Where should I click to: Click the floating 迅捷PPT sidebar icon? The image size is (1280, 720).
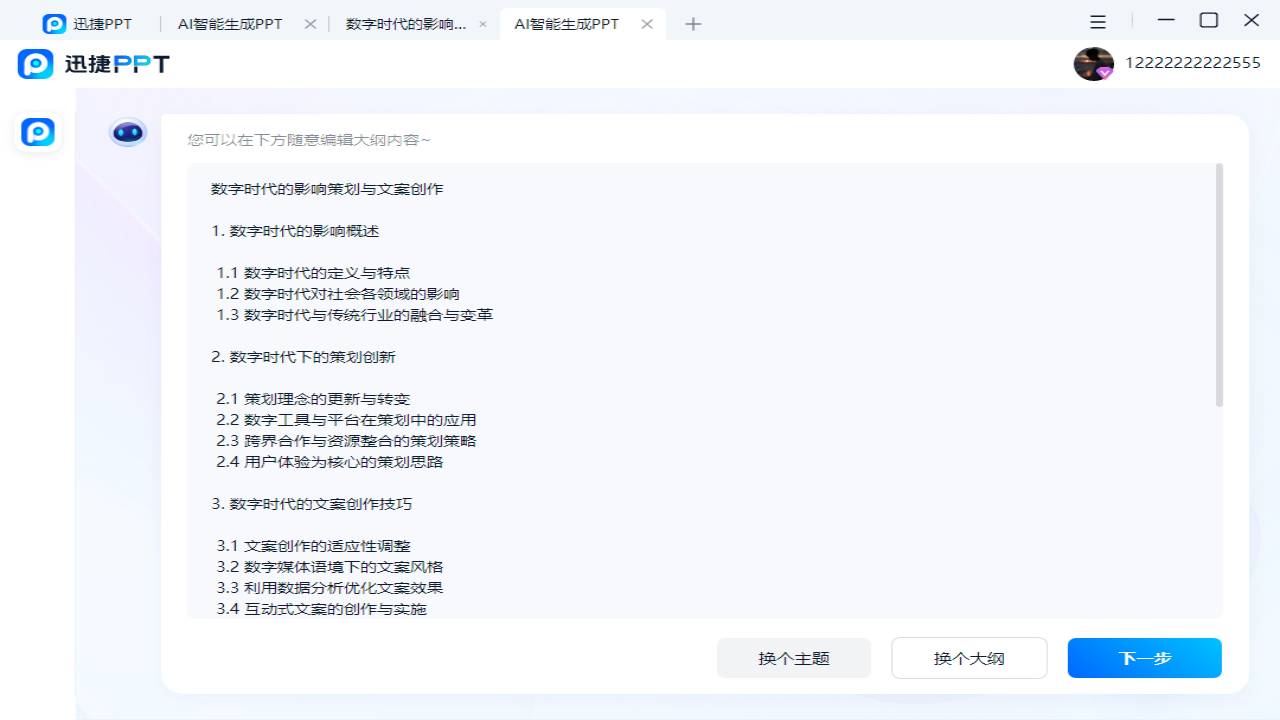point(37,131)
